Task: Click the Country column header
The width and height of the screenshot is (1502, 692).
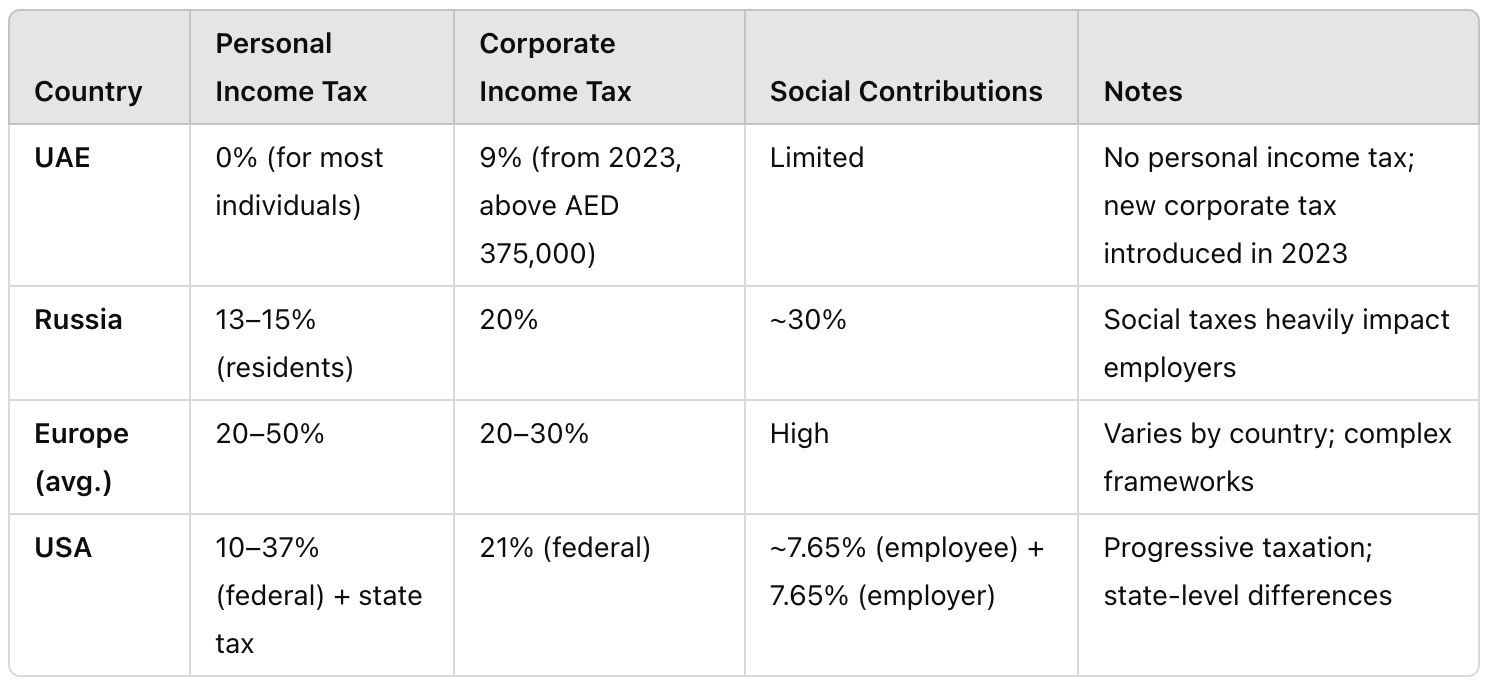Action: [x=88, y=92]
